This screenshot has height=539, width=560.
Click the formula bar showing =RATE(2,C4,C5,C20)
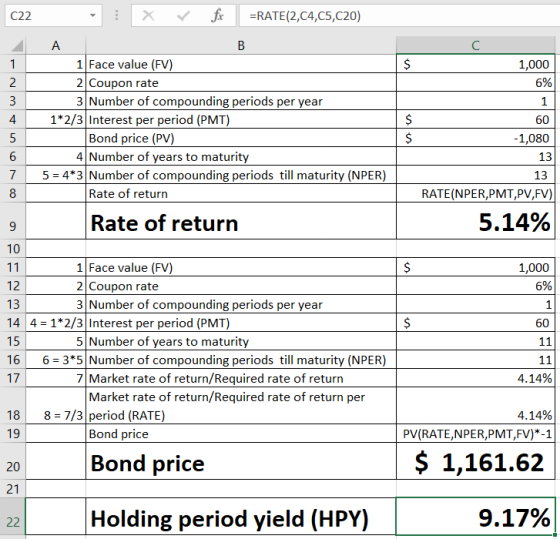(399, 15)
